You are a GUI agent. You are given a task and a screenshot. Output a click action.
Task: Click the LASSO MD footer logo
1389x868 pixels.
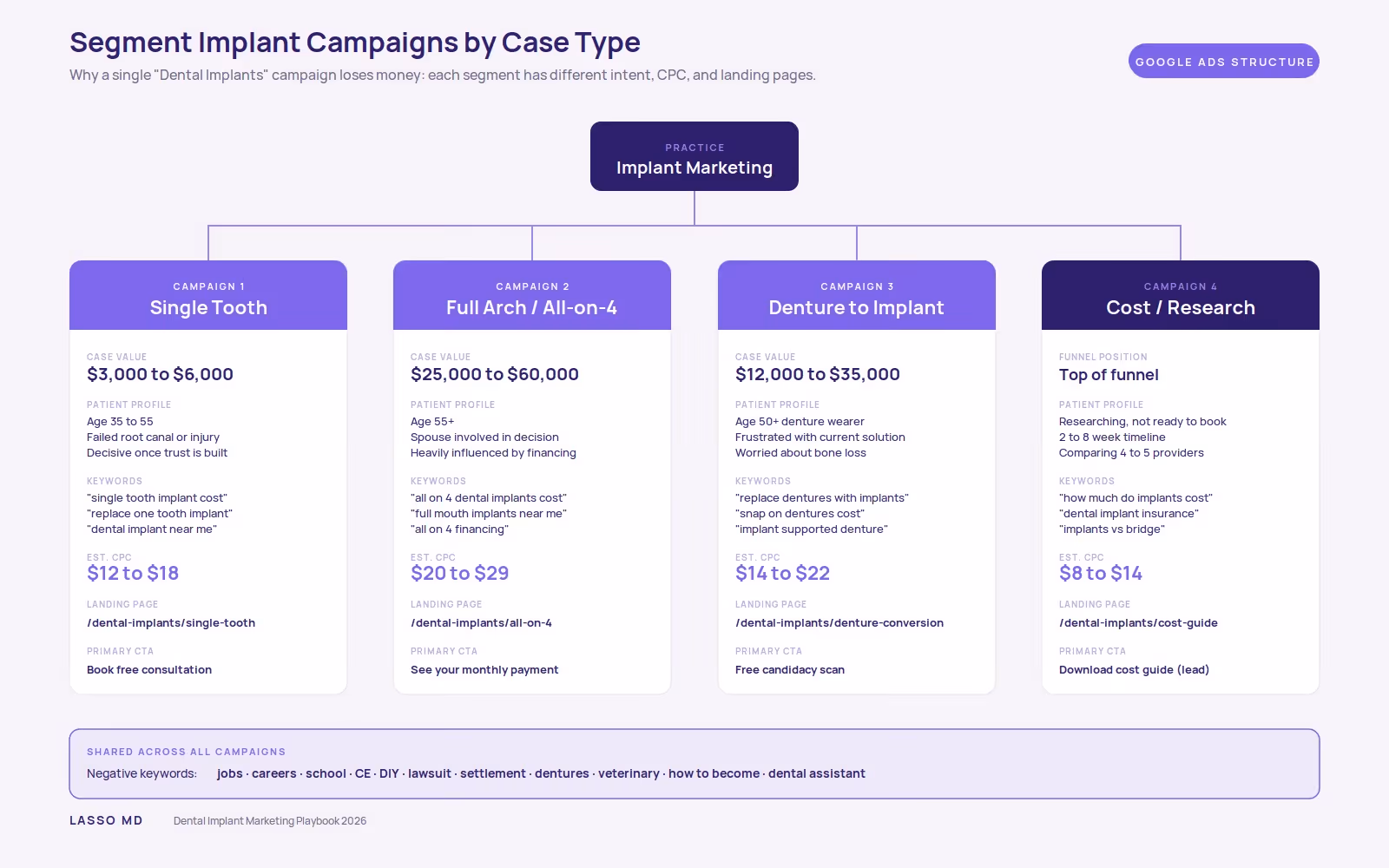point(106,820)
